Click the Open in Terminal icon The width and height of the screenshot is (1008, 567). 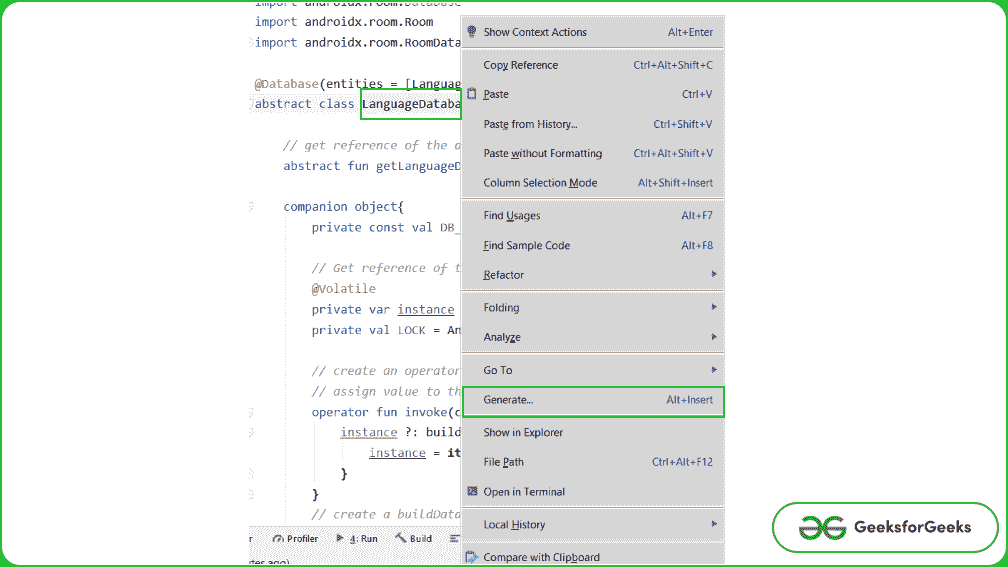point(472,492)
